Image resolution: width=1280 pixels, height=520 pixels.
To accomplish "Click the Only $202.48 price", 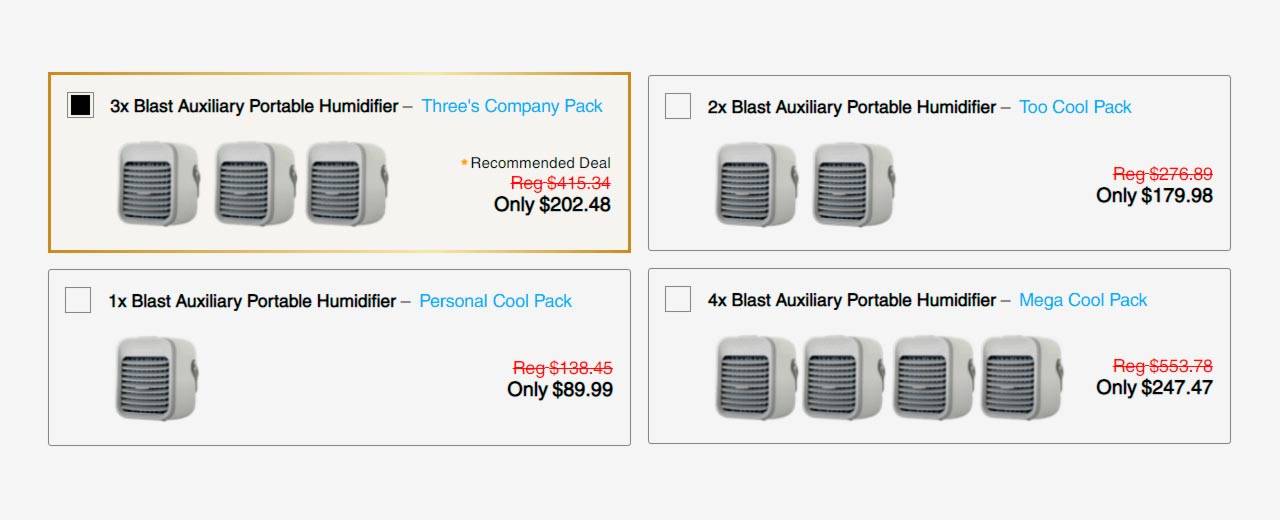I will pos(552,205).
